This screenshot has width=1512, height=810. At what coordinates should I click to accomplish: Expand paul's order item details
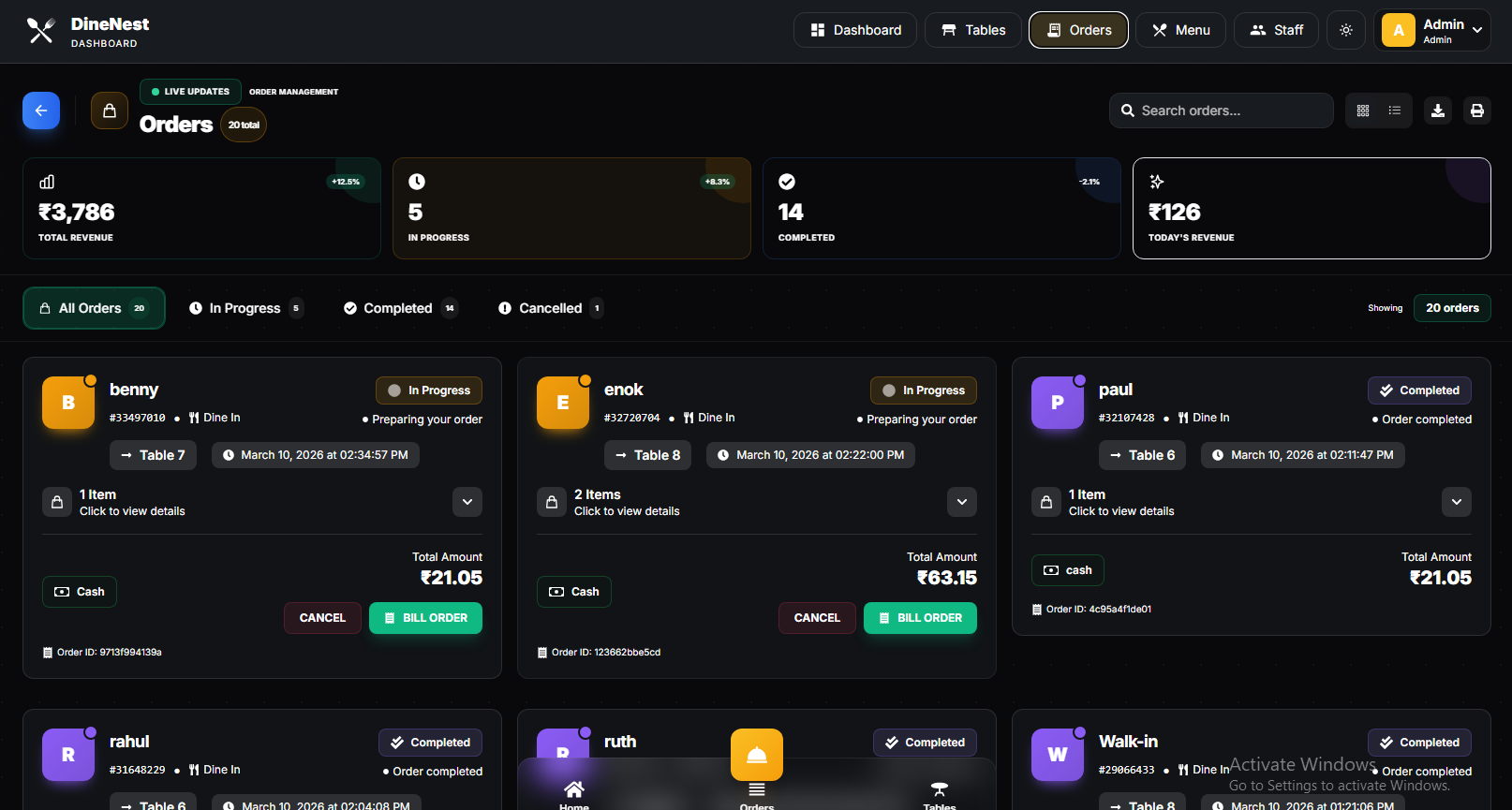pyautogui.click(x=1457, y=502)
